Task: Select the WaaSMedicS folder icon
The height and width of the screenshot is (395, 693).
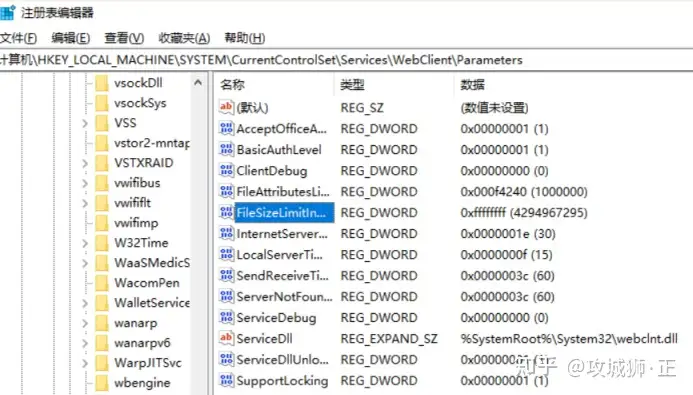Action: [102, 263]
